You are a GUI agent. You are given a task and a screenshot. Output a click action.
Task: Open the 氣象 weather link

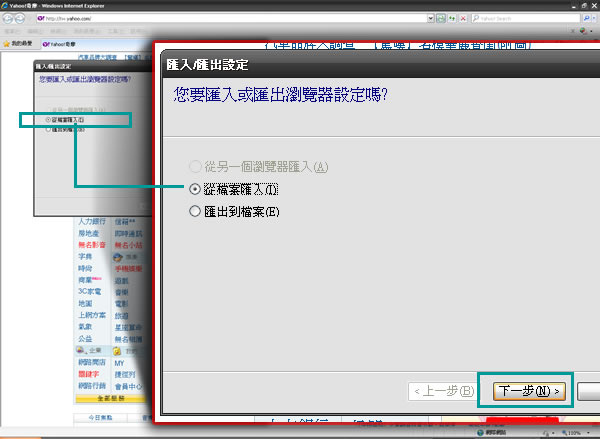(x=85, y=327)
